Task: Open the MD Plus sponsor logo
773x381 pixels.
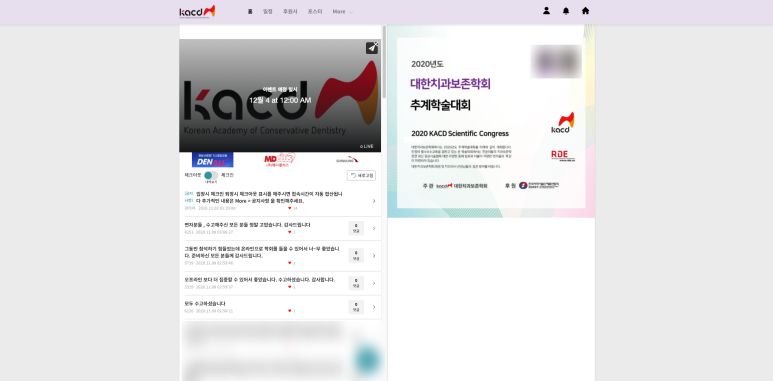Action: click(x=280, y=160)
